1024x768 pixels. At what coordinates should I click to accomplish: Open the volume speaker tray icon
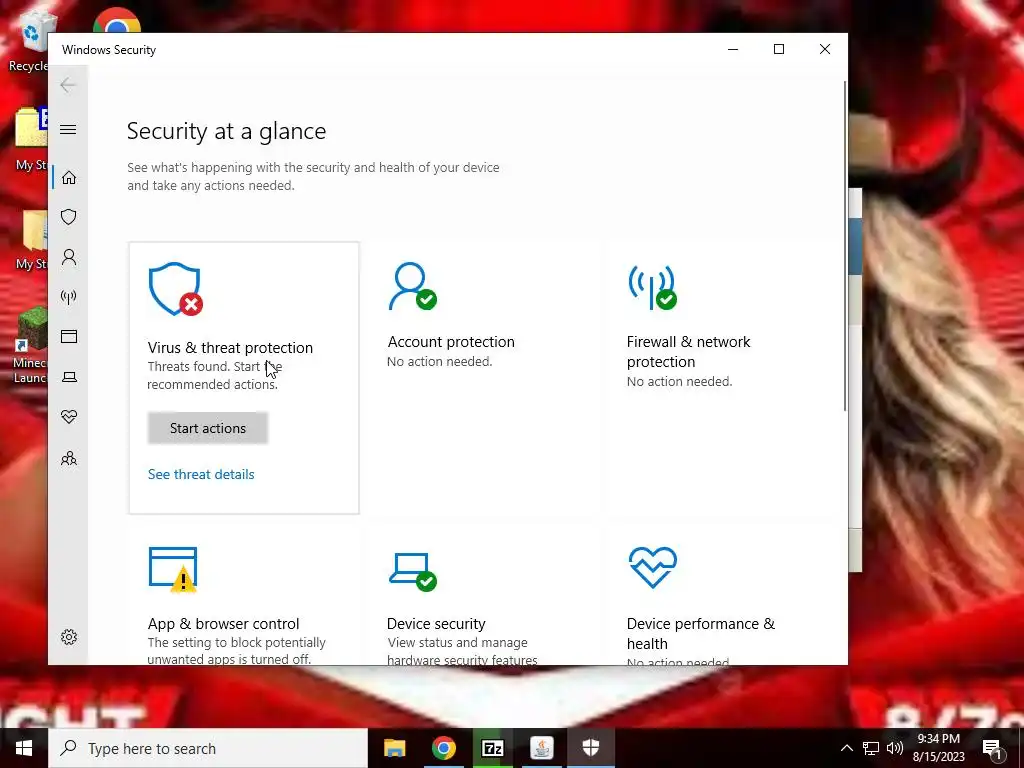tap(895, 748)
